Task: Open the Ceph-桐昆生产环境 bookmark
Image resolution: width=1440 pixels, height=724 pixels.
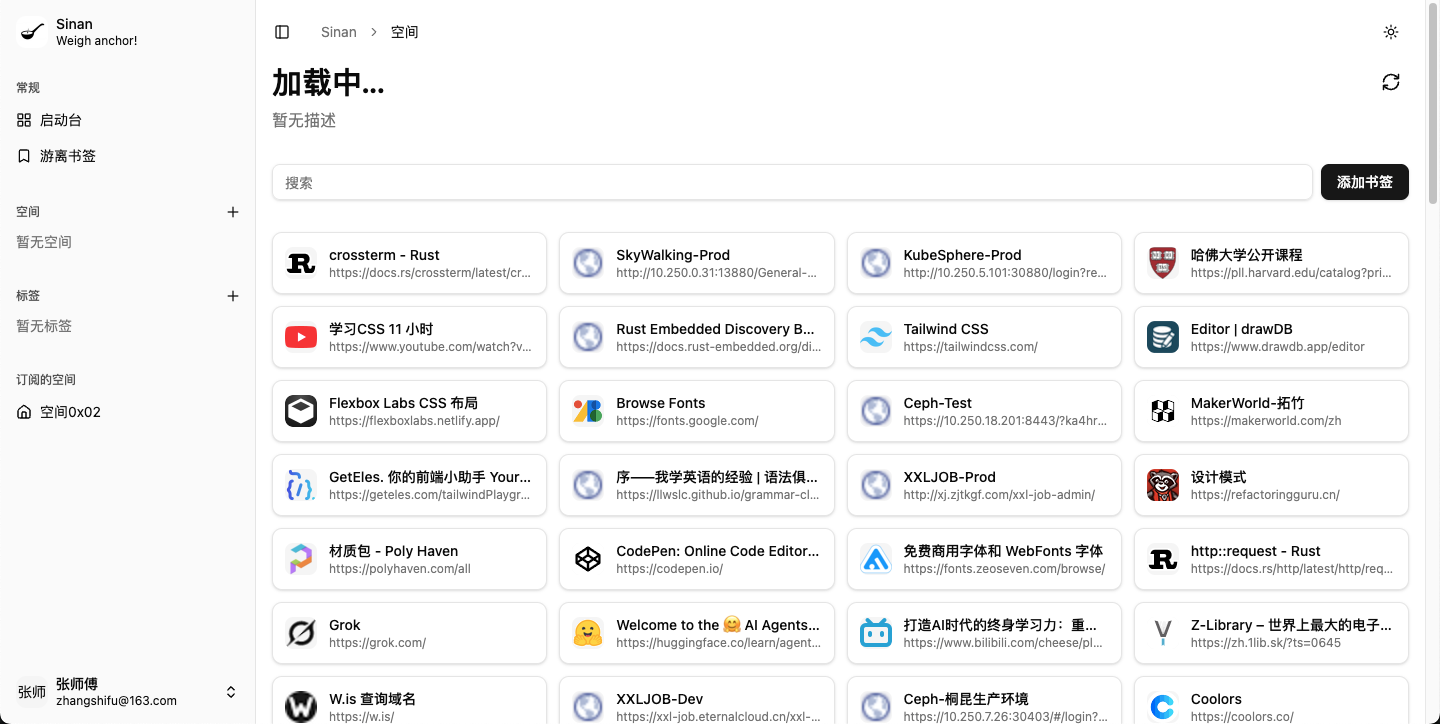Action: pyautogui.click(x=984, y=700)
